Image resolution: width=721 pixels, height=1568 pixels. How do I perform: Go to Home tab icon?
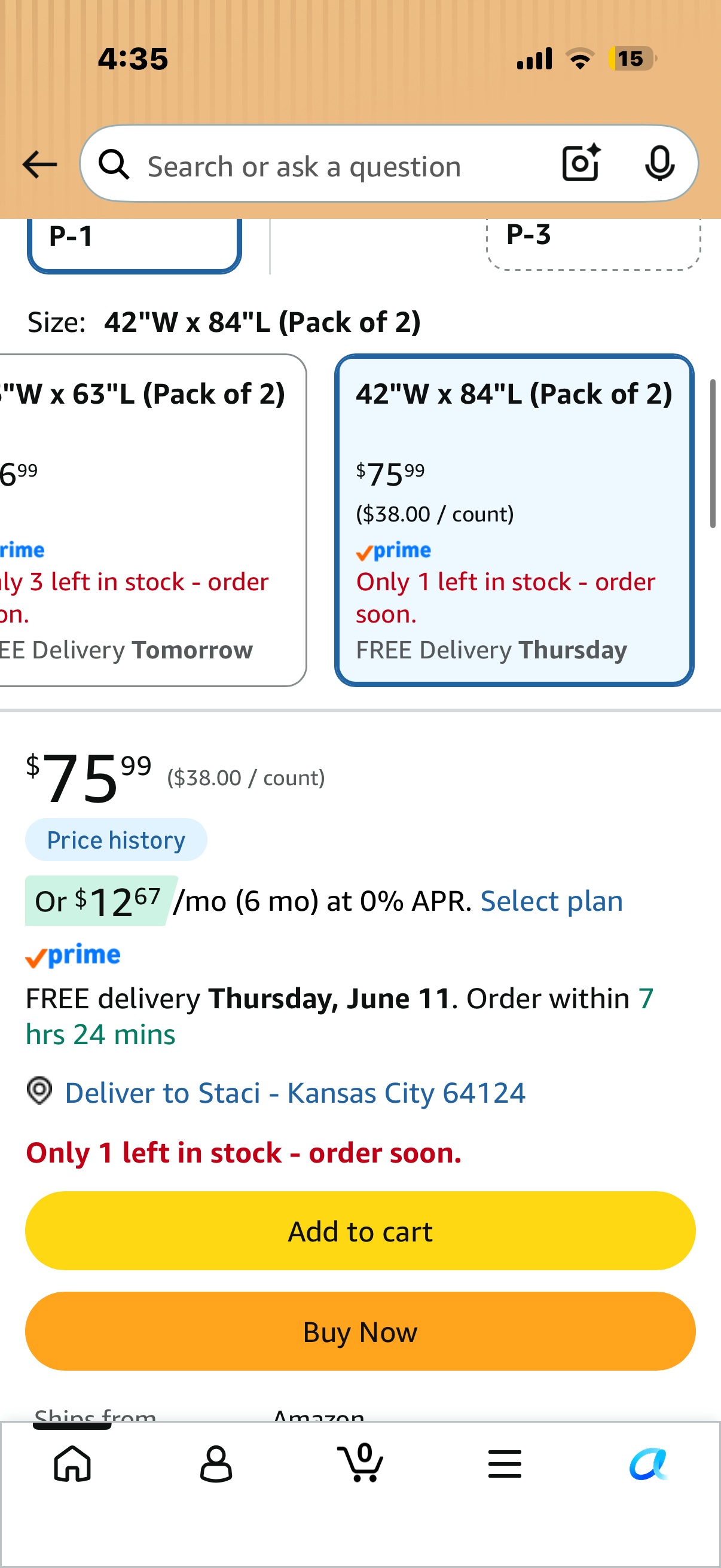coord(72,1463)
